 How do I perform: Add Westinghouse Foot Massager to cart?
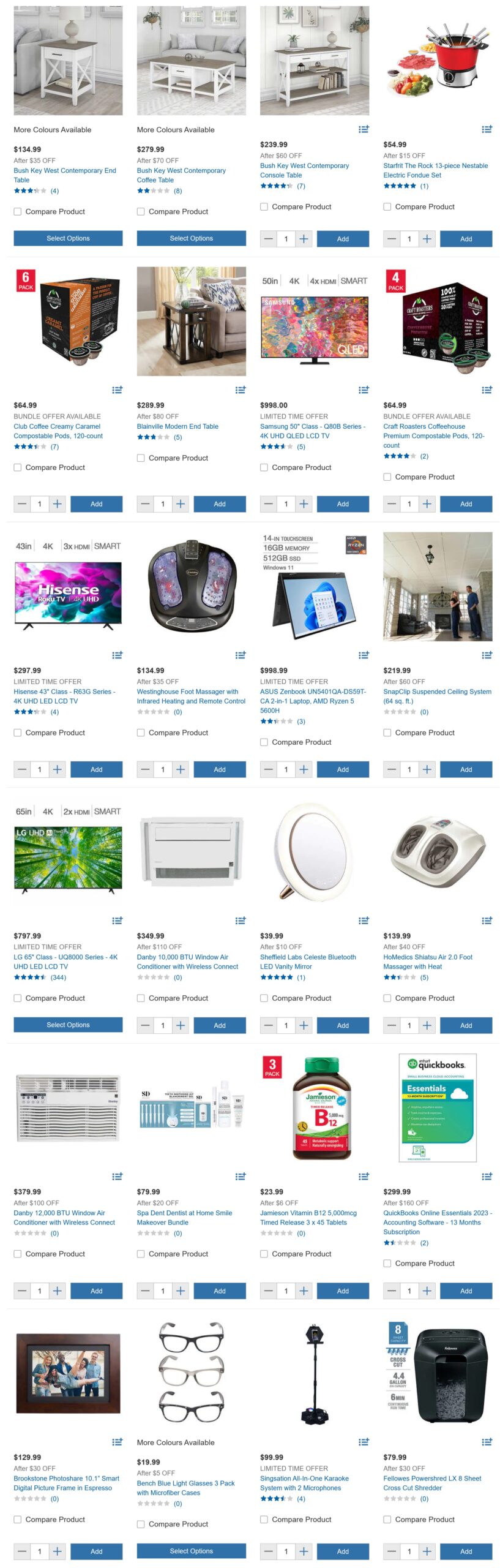[x=220, y=769]
